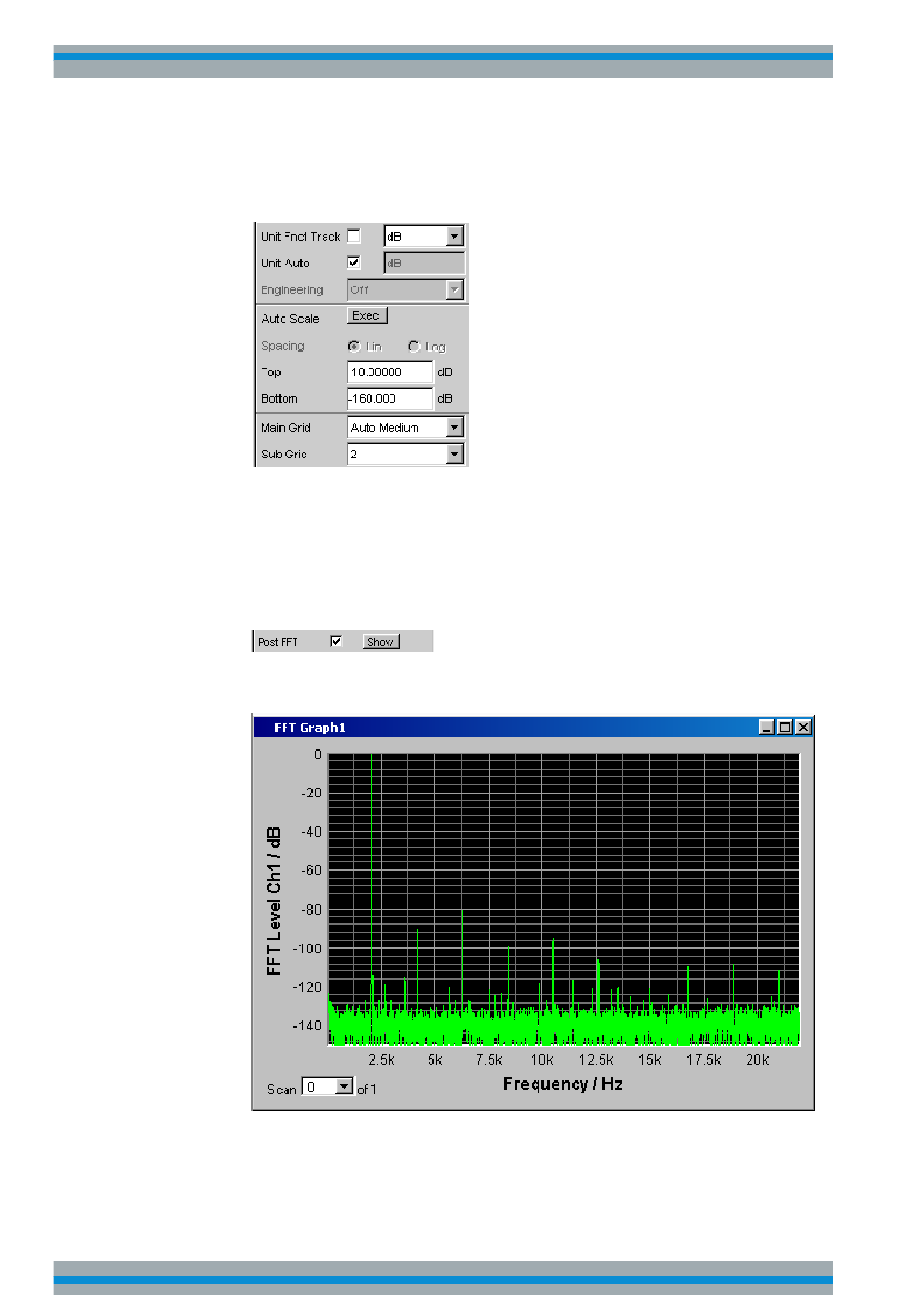Click the -40 level axis tick label
This screenshot has width=907, height=1316.
[x=311, y=832]
